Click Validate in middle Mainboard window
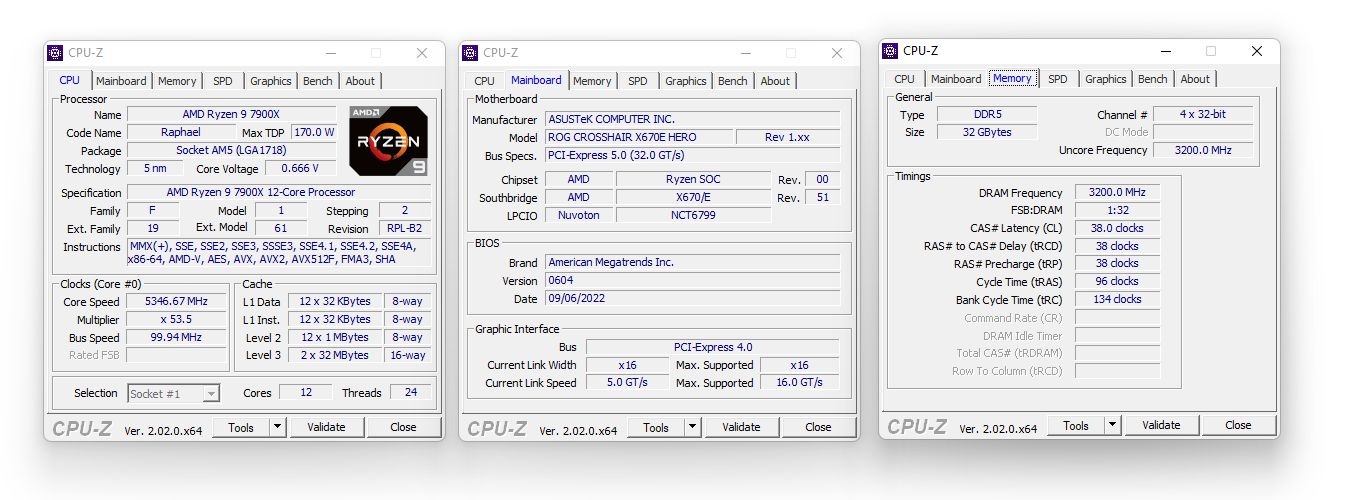The height and width of the screenshot is (500, 1352). click(741, 427)
